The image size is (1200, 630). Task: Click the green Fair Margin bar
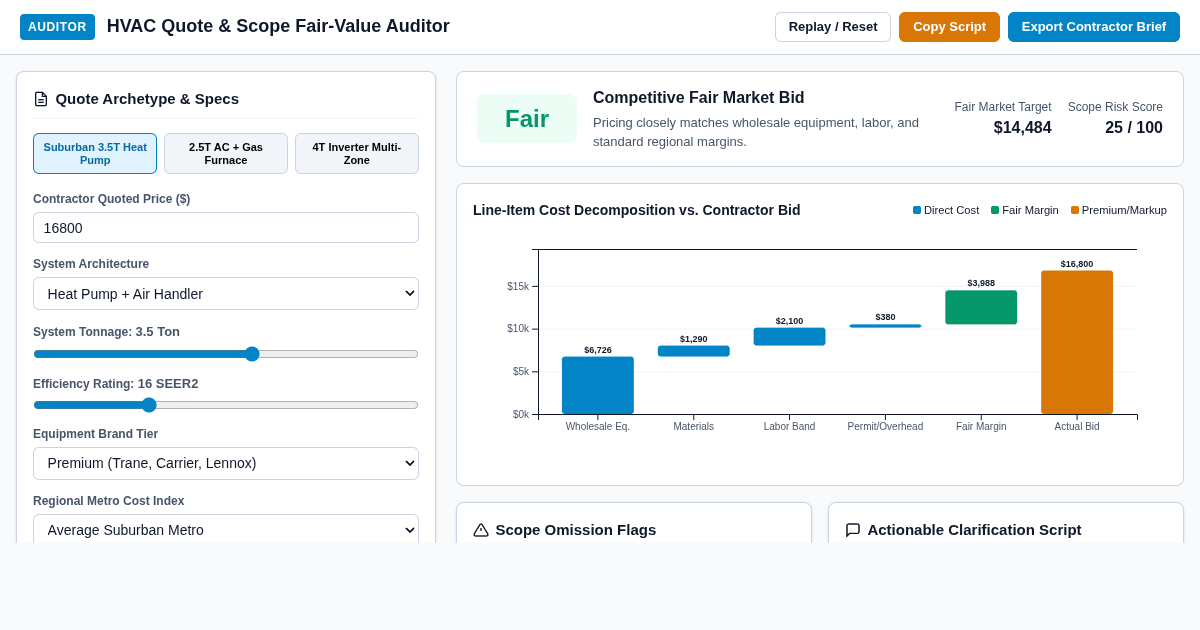coord(981,307)
